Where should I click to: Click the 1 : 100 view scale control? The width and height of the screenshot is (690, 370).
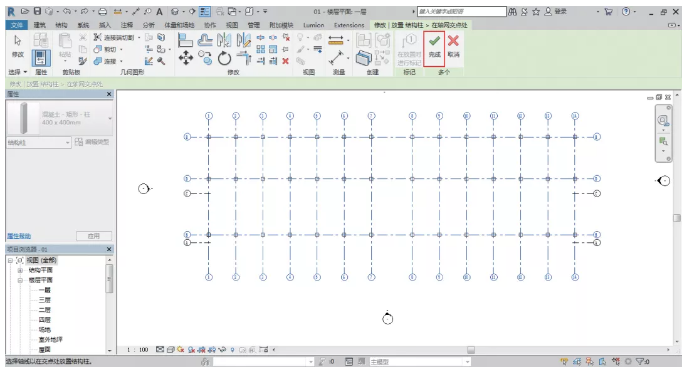coord(137,350)
